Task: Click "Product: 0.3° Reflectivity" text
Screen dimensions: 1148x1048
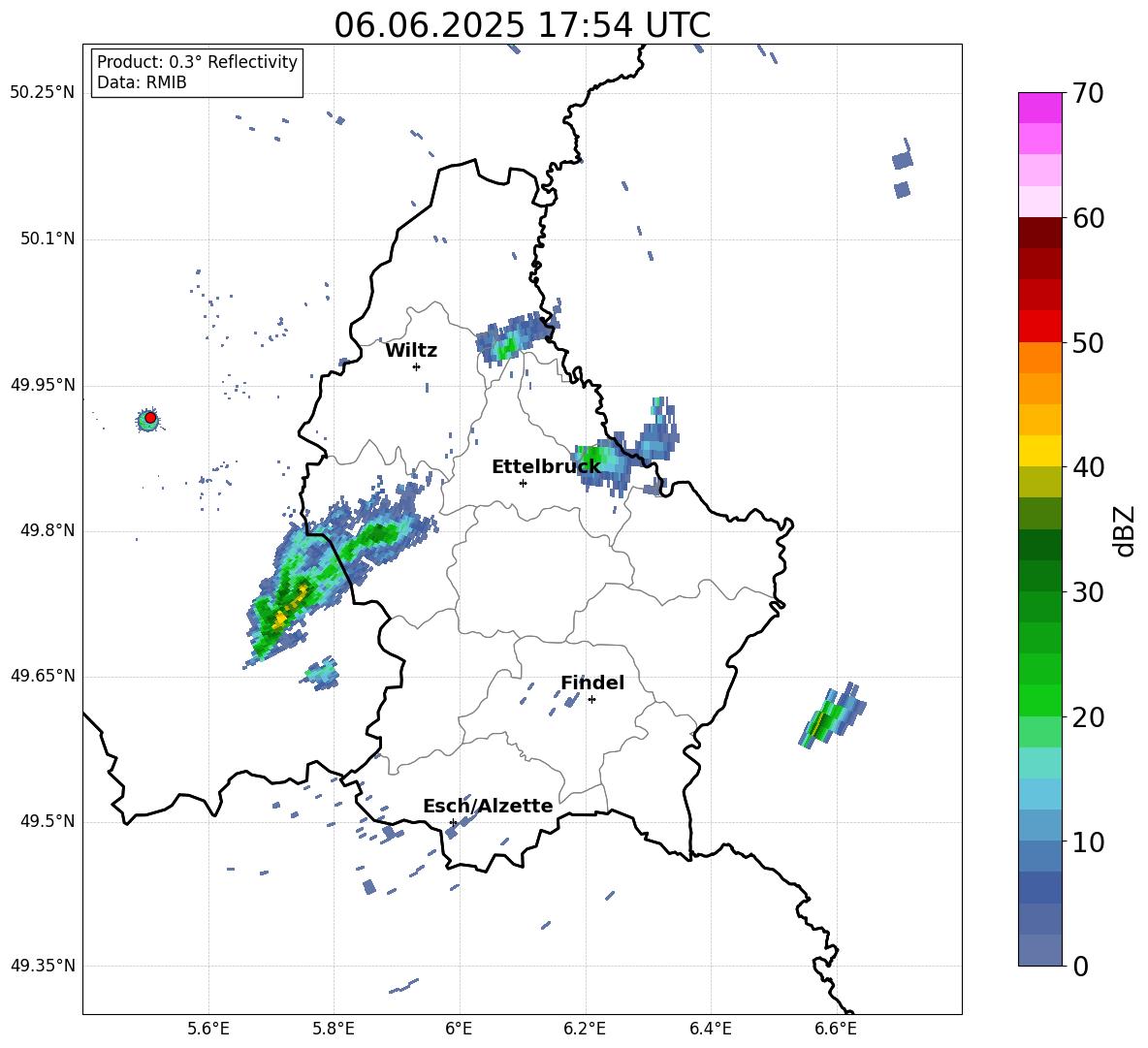Action: [x=197, y=62]
